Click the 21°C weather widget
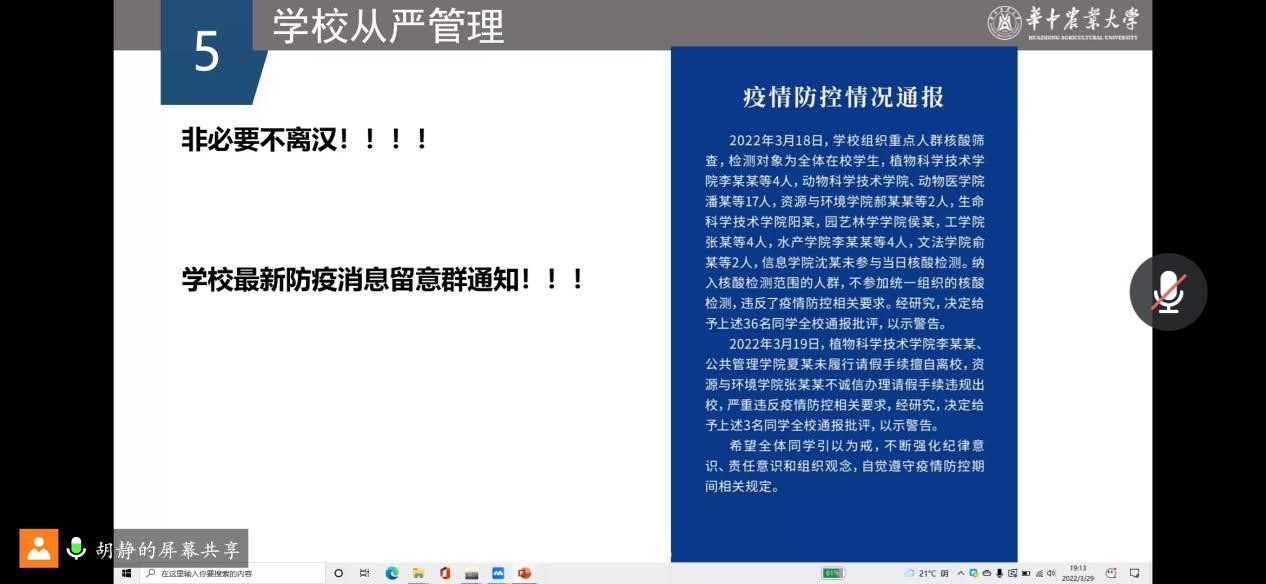The height and width of the screenshot is (584, 1266). pyautogui.click(x=926, y=573)
